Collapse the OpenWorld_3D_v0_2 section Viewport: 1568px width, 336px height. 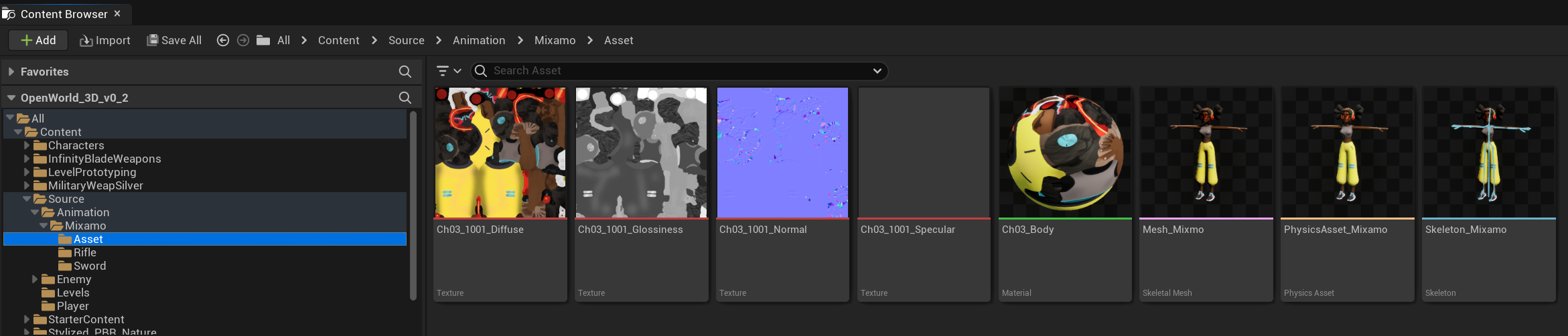(x=11, y=98)
